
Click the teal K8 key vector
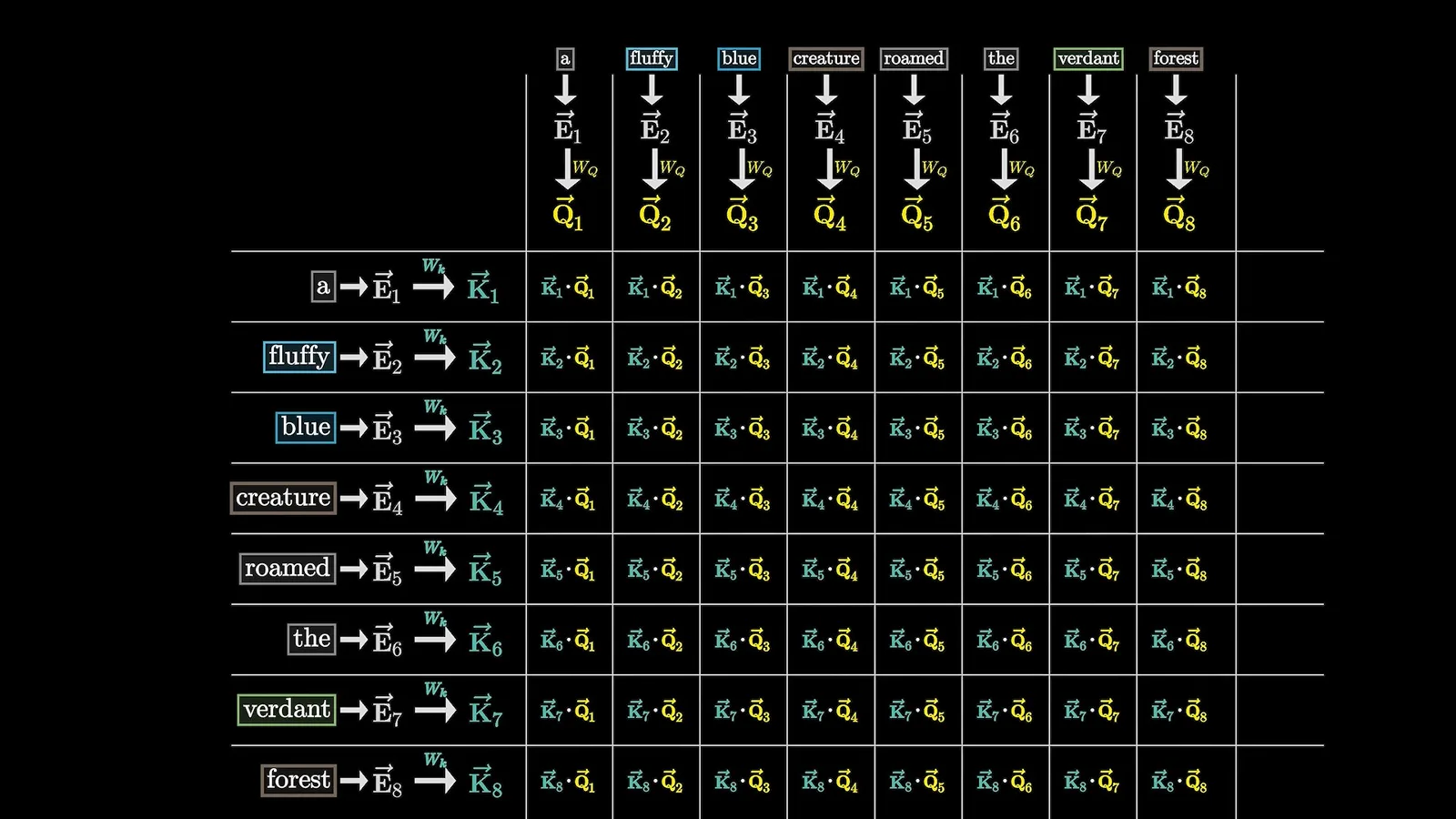[486, 781]
